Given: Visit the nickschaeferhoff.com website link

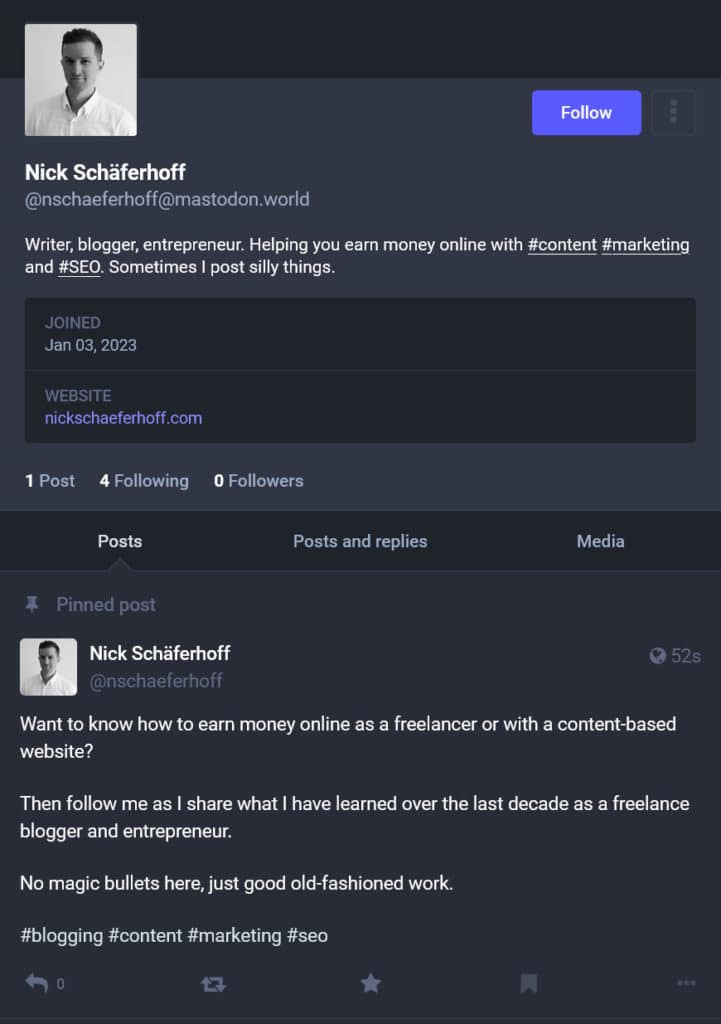Looking at the screenshot, I should [122, 418].
